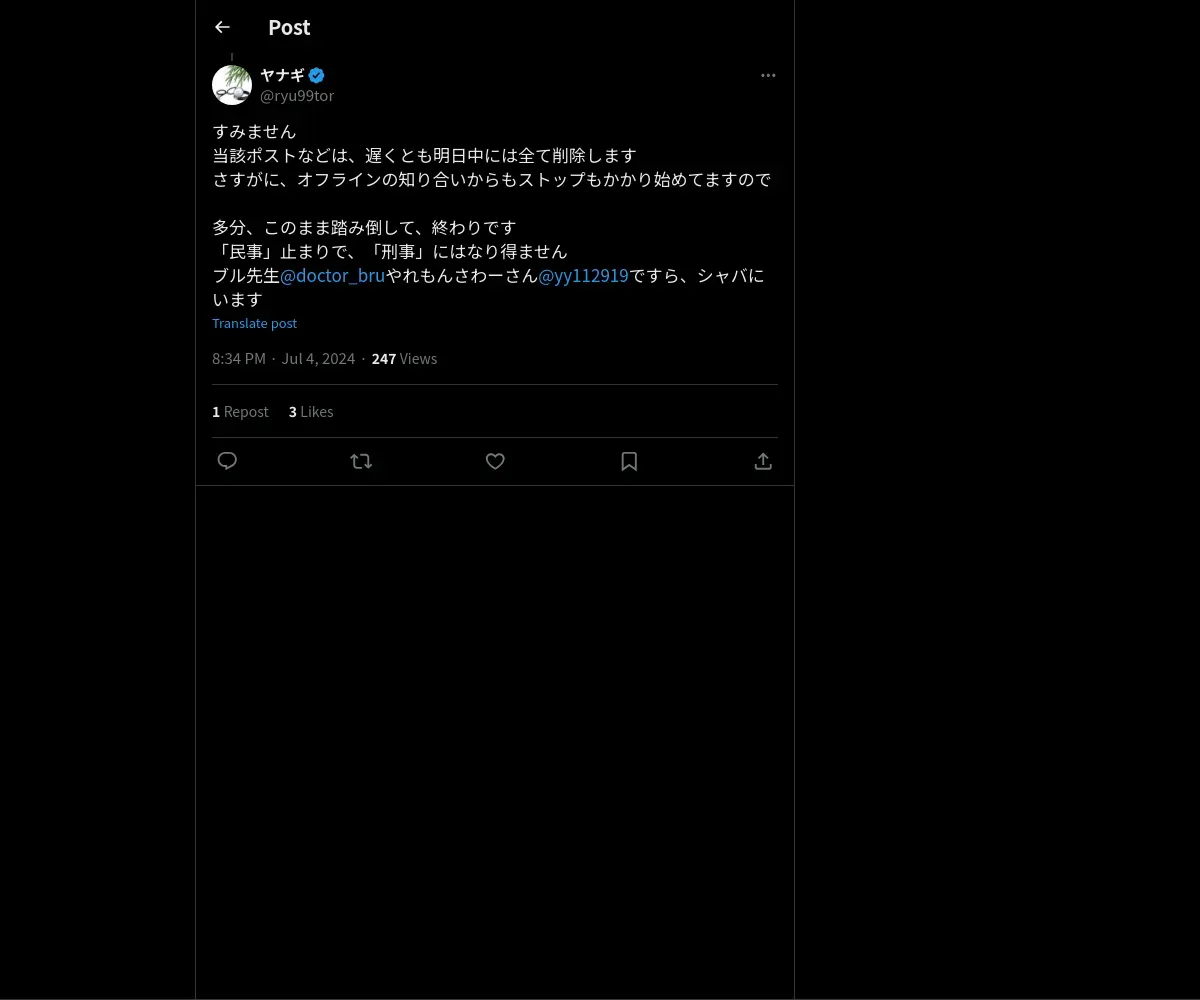Click the blue verified badge
Viewport: 1200px width, 1000px height.
pos(316,75)
